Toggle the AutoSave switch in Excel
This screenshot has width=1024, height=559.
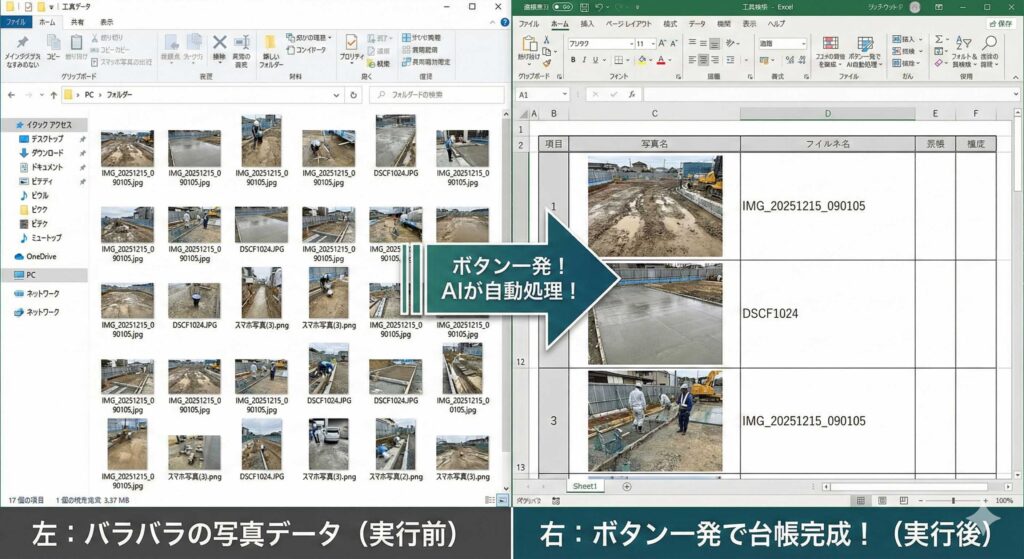click(x=561, y=6)
